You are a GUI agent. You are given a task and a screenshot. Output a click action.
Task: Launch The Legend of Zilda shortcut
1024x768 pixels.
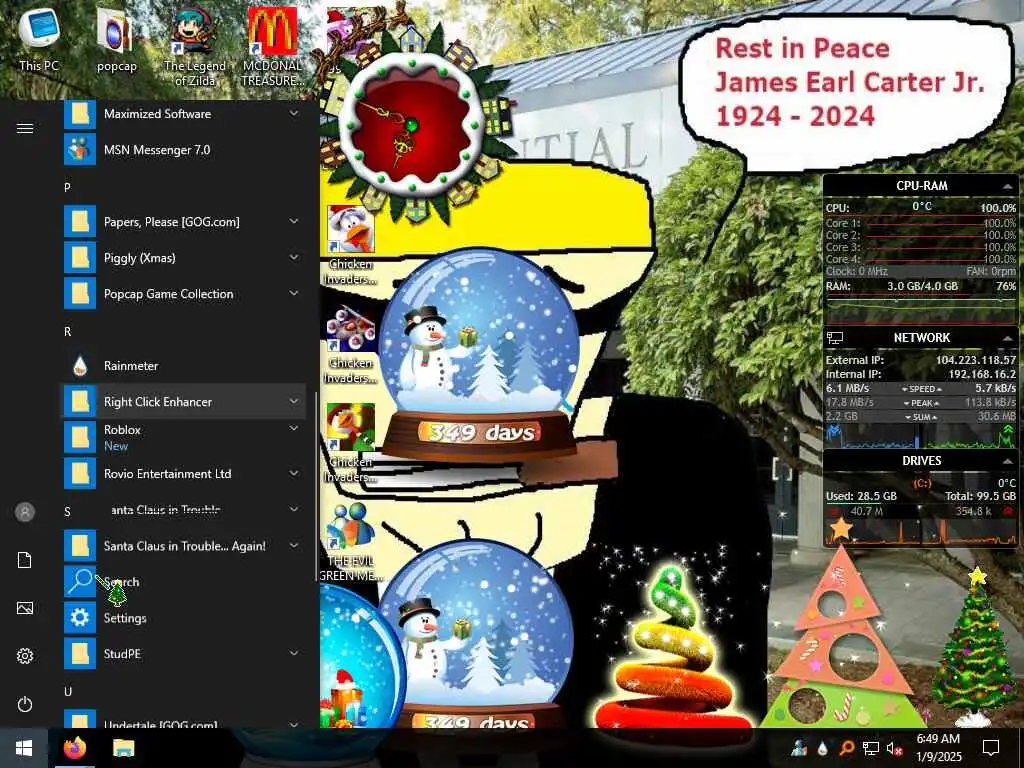click(195, 46)
